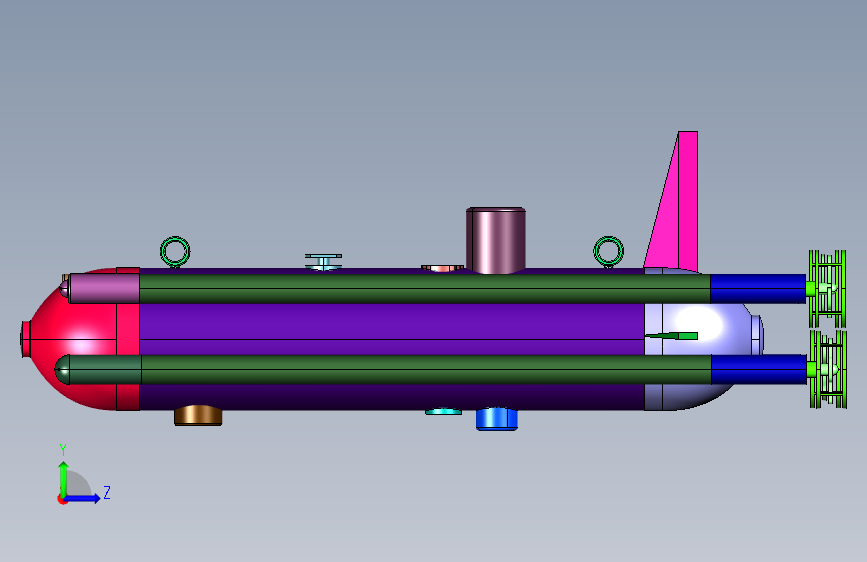Select the cyan disc beneath the hull
The image size is (867, 562).
443,412
